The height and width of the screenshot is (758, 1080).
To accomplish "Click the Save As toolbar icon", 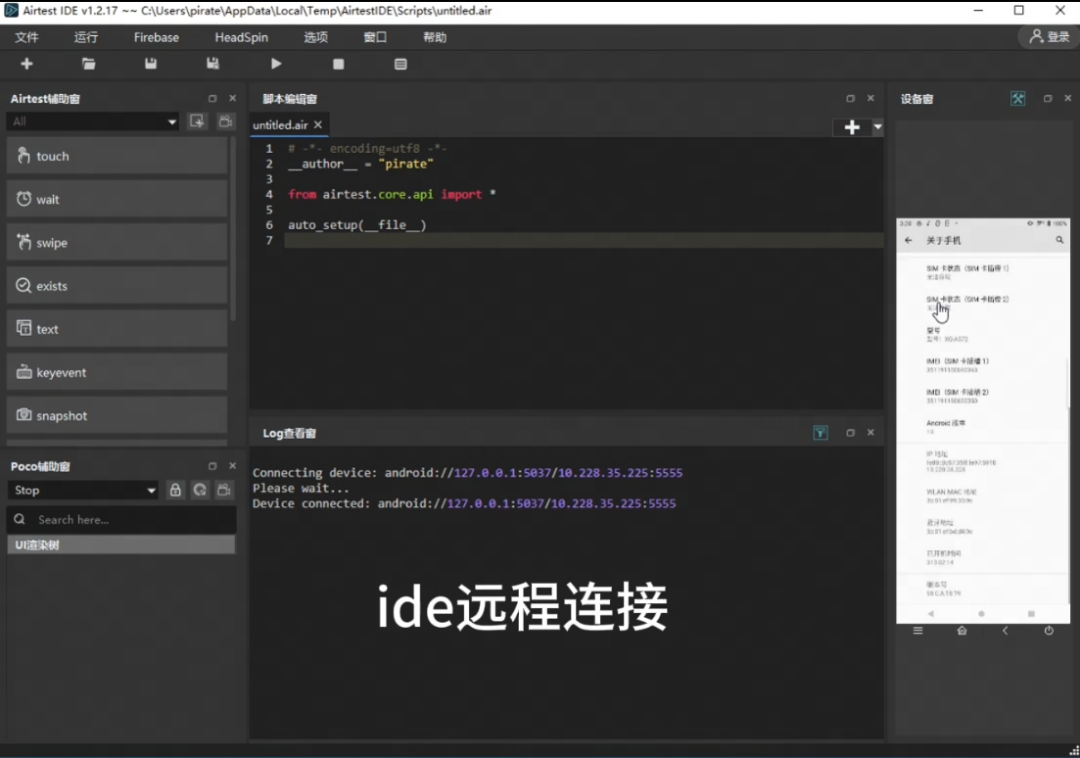I will pyautogui.click(x=213, y=64).
